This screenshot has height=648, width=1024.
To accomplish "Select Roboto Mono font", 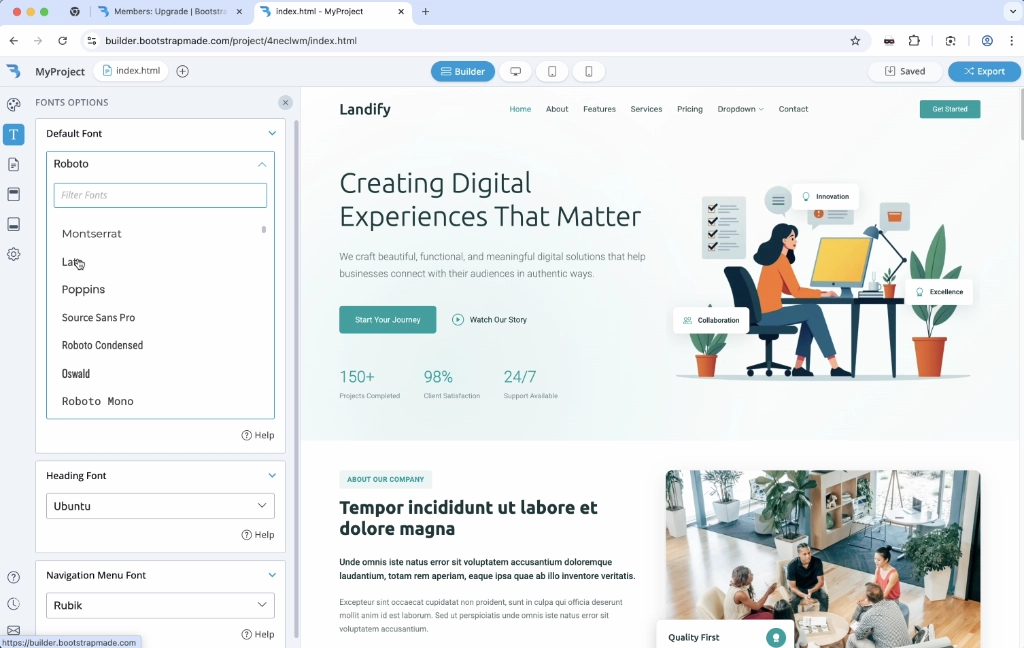I will [97, 401].
